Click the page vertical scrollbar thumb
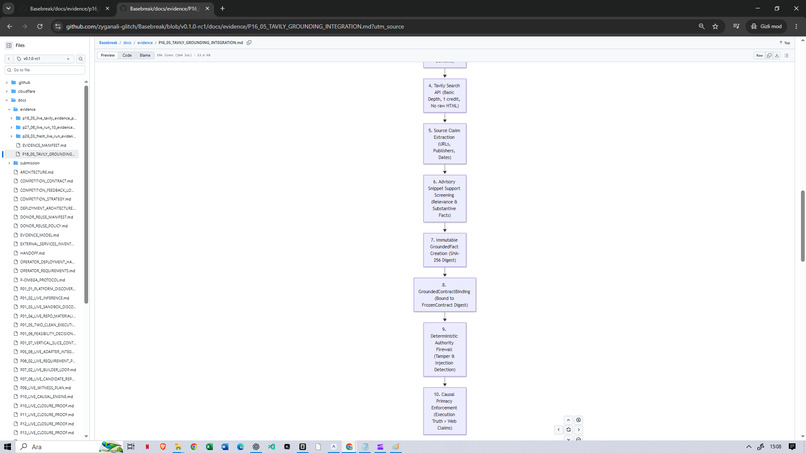The width and height of the screenshot is (806, 453). coord(802,225)
